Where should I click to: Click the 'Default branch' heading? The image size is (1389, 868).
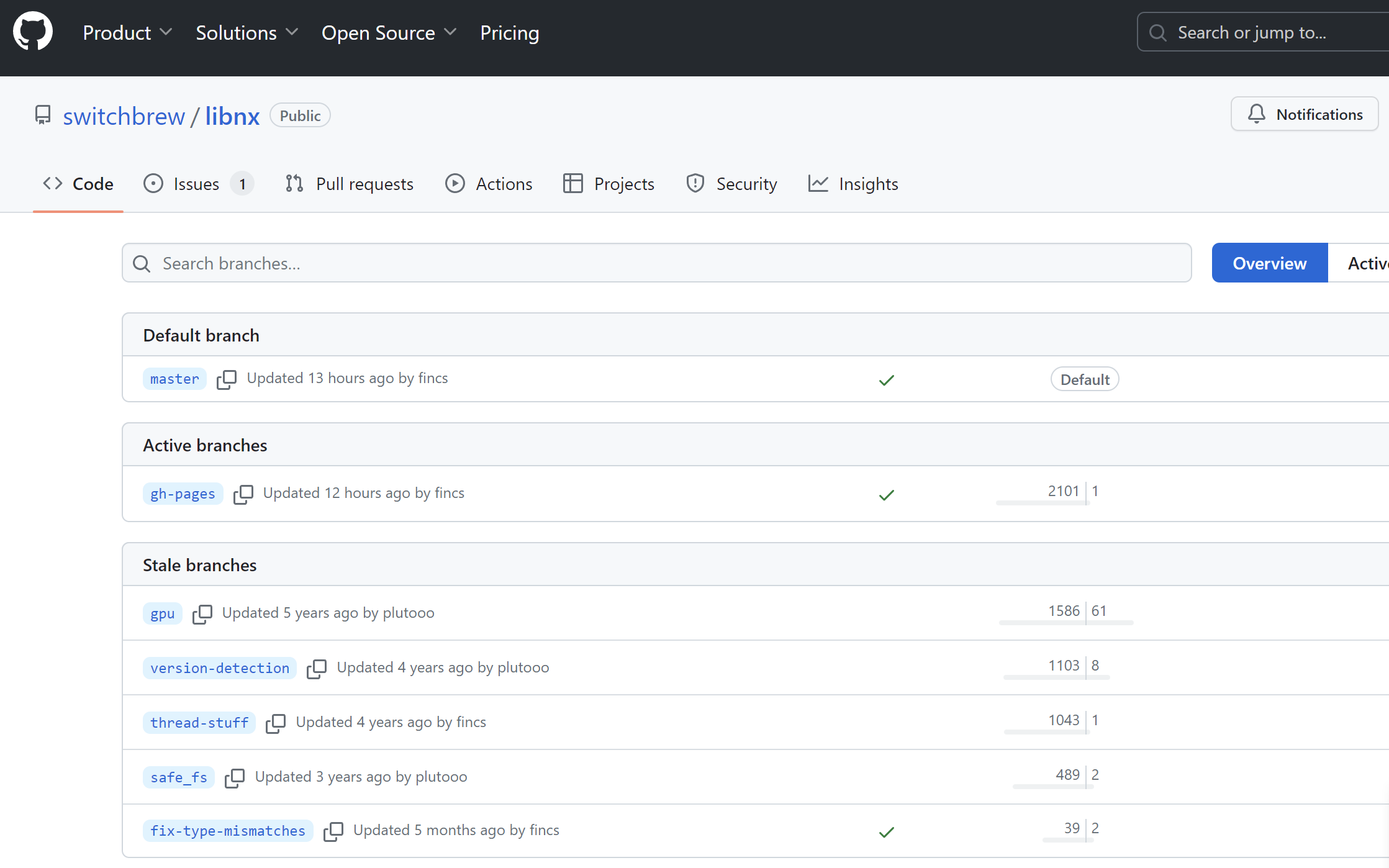(x=201, y=336)
